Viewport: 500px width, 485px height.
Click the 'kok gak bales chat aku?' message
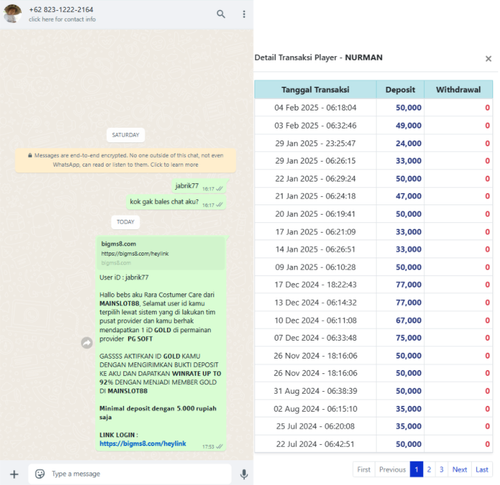pyautogui.click(x=176, y=202)
